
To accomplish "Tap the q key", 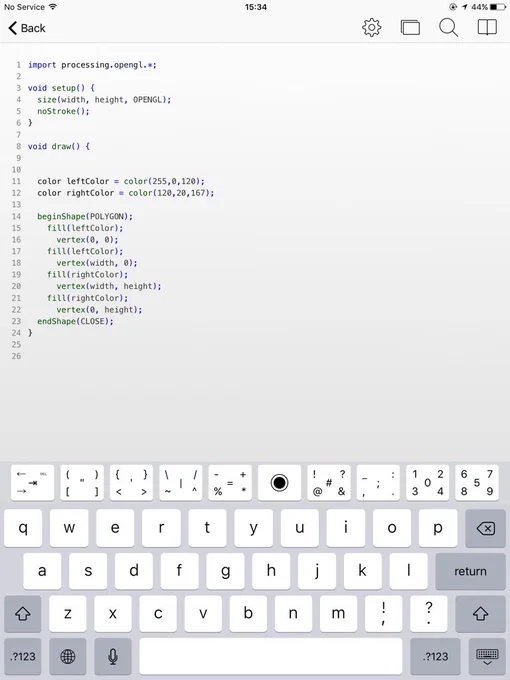I will (x=23, y=528).
